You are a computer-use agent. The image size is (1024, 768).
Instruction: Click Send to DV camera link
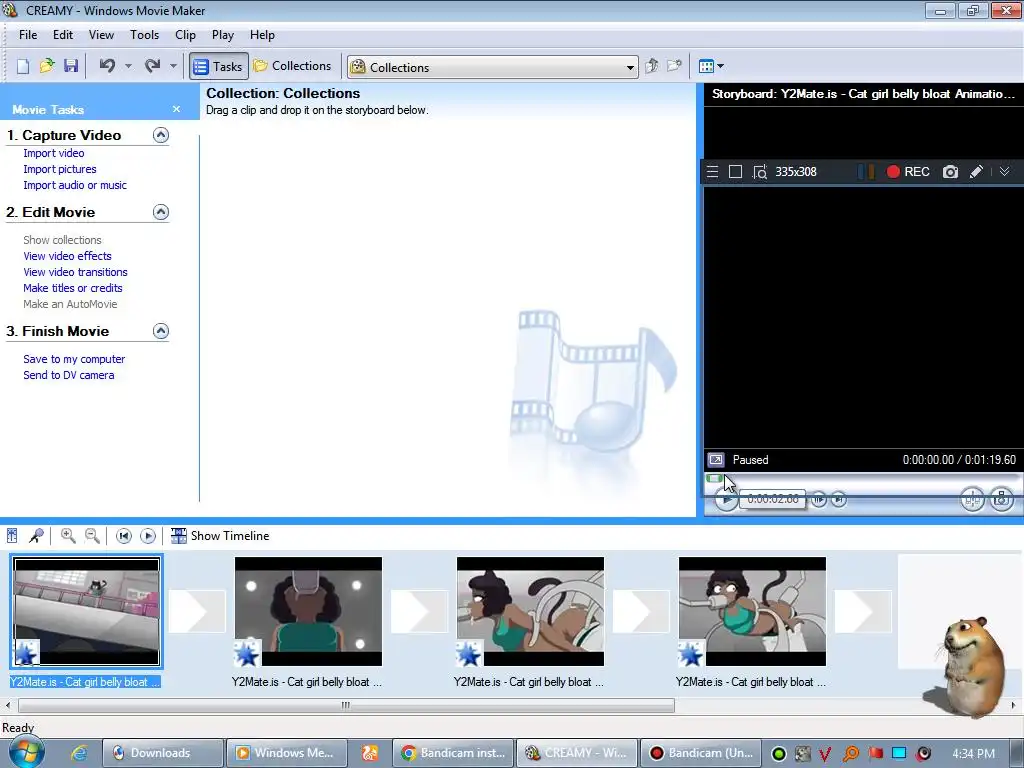coord(69,376)
